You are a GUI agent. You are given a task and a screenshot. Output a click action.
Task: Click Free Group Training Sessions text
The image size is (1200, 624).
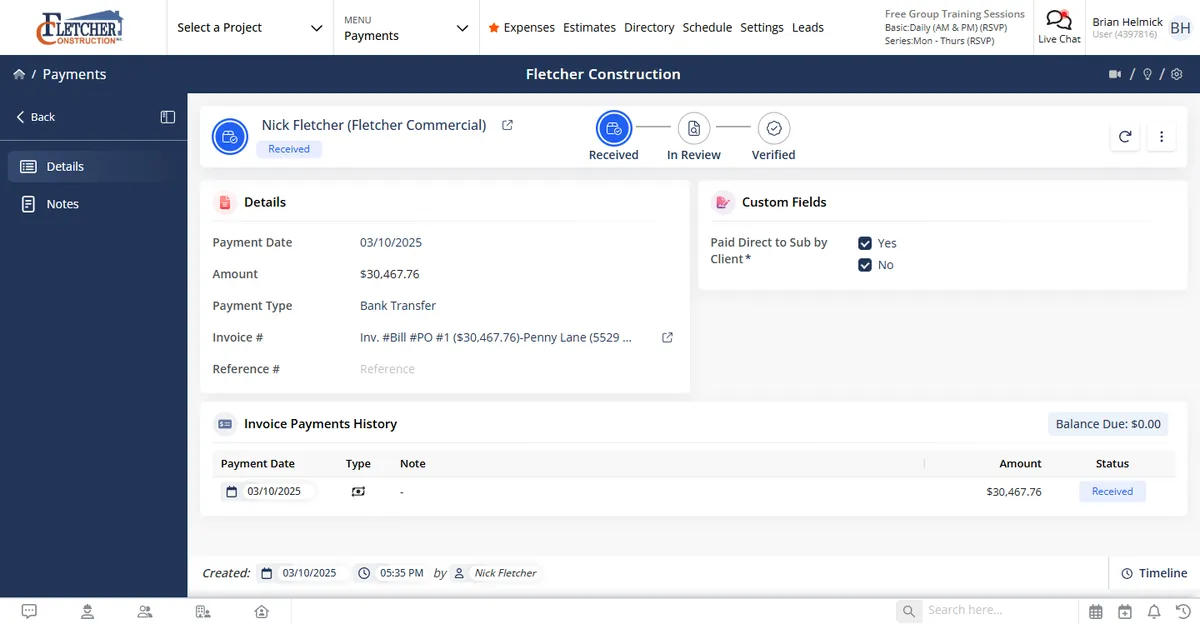(955, 14)
